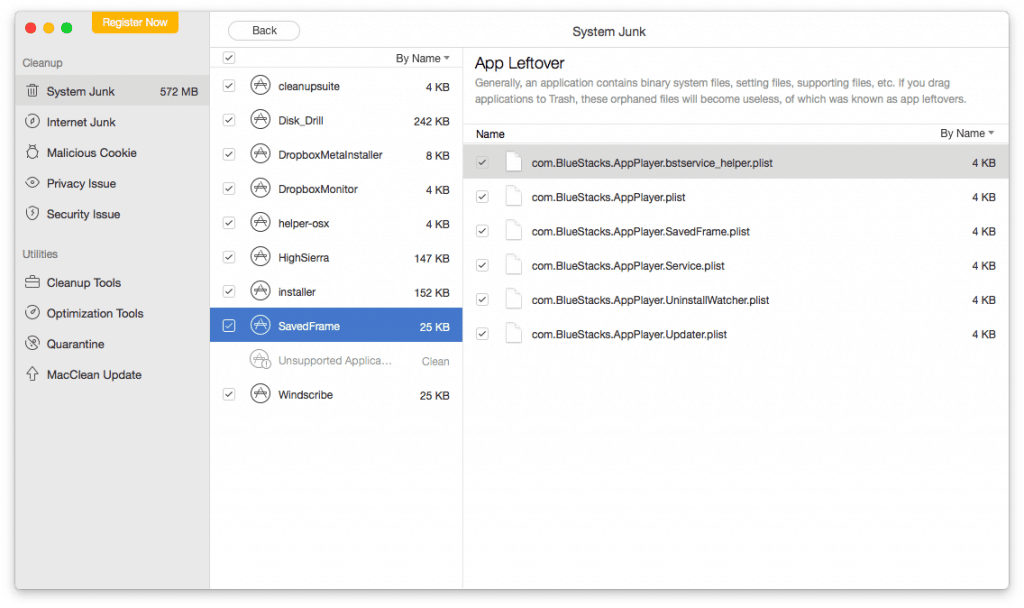Click the Name column header
Screen dimensions: 1024x608
[490, 134]
